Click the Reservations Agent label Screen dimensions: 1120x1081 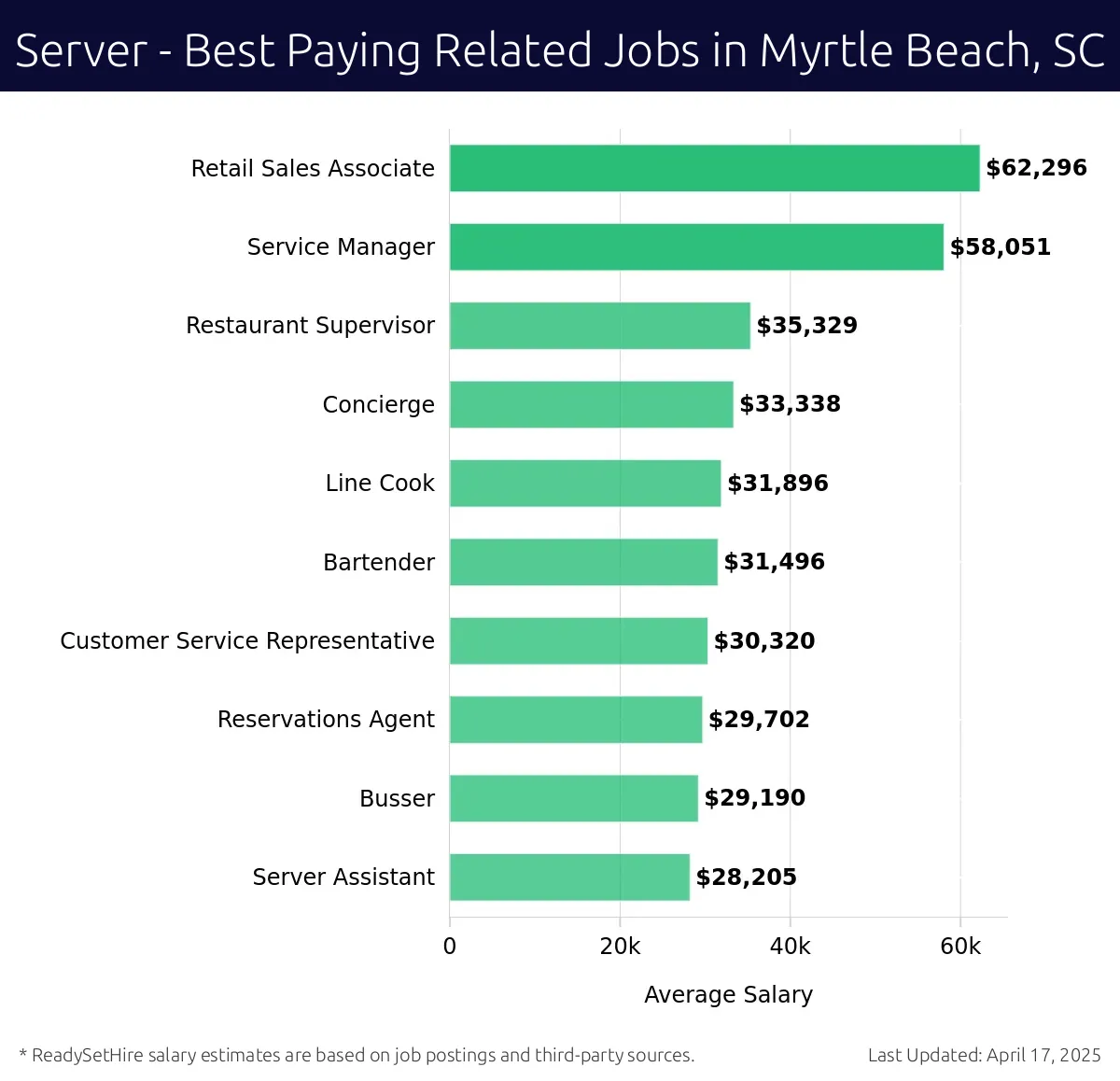point(326,720)
